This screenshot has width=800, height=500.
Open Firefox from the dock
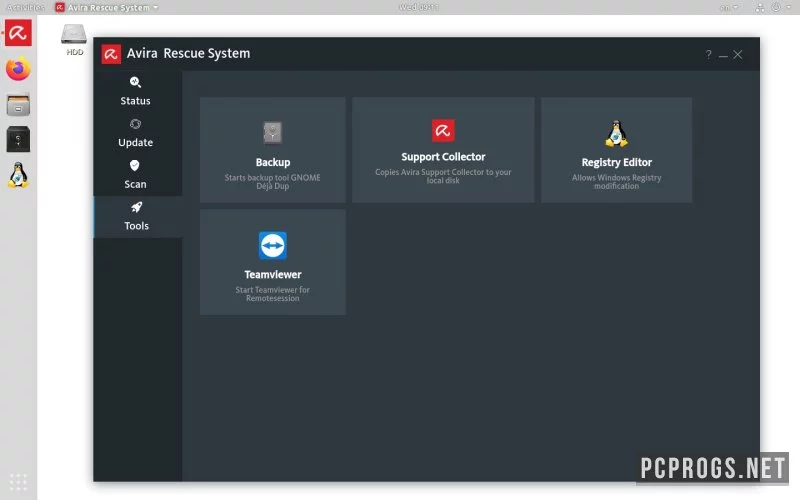point(18,68)
